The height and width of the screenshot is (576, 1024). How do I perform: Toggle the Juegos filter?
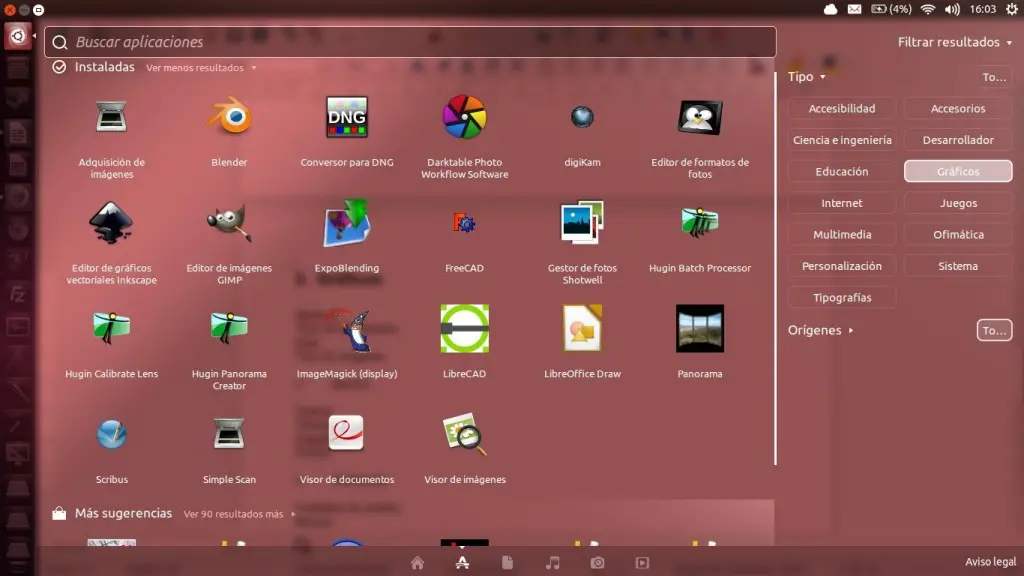[x=958, y=203]
